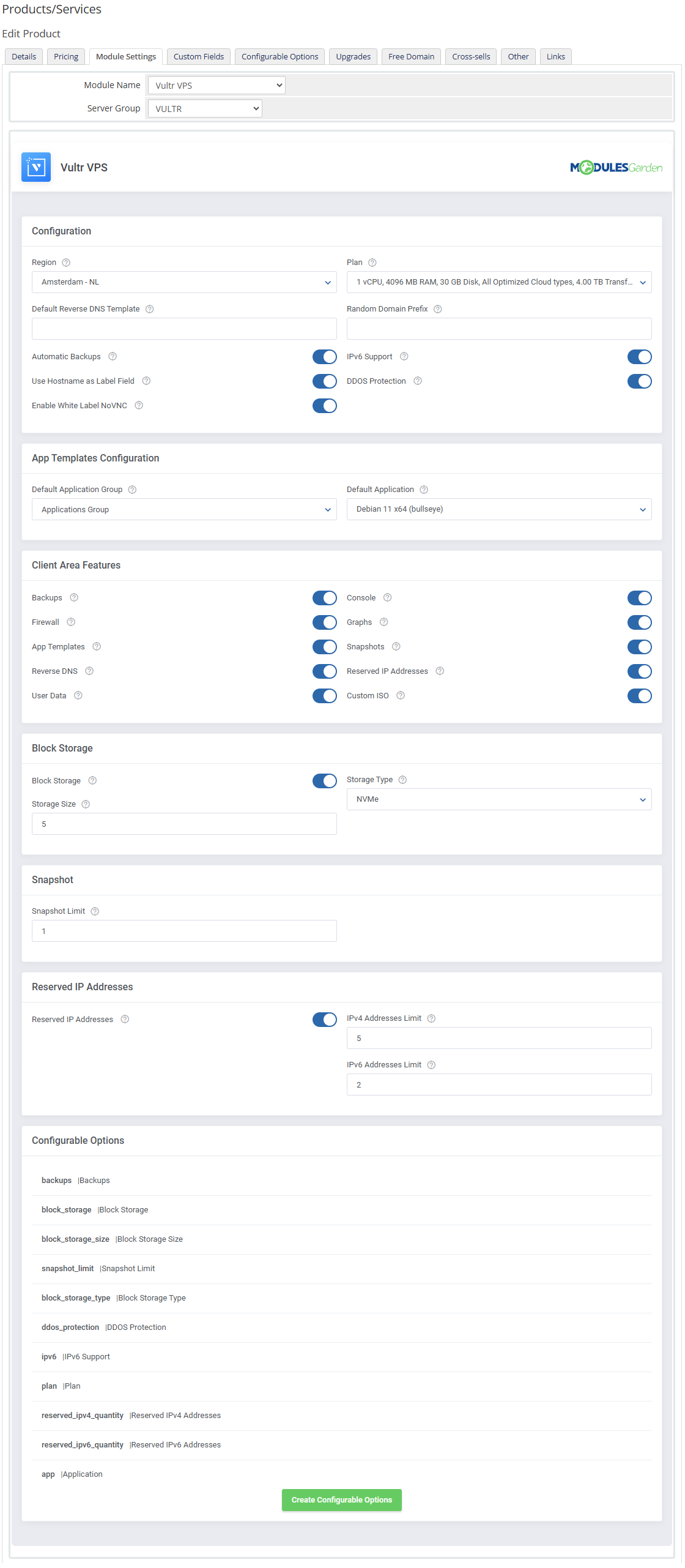Click the Snapshot Limit input field
The width and height of the screenshot is (685, 1568).
point(184,931)
